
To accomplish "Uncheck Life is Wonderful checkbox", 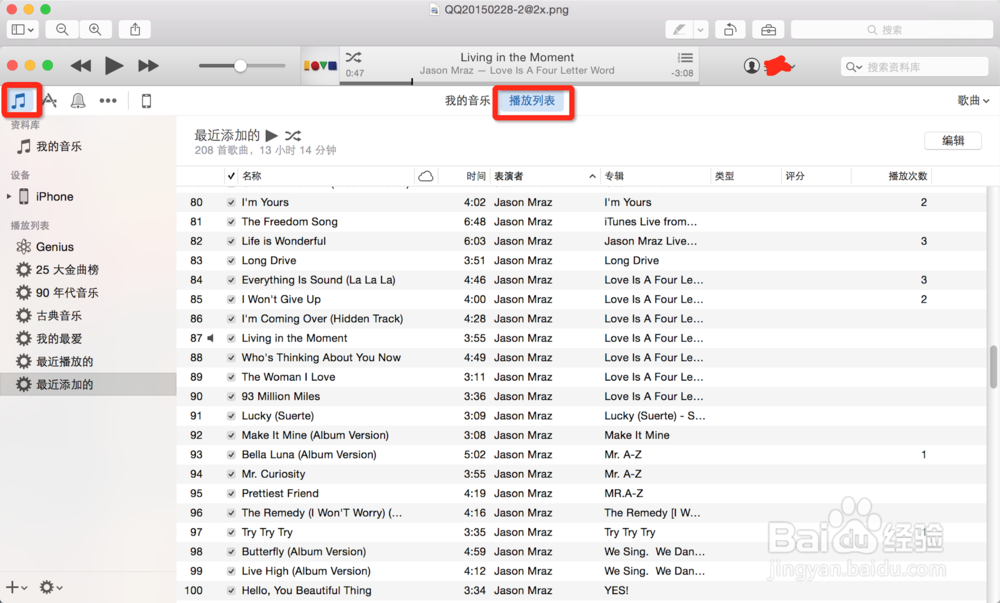I will [231, 241].
